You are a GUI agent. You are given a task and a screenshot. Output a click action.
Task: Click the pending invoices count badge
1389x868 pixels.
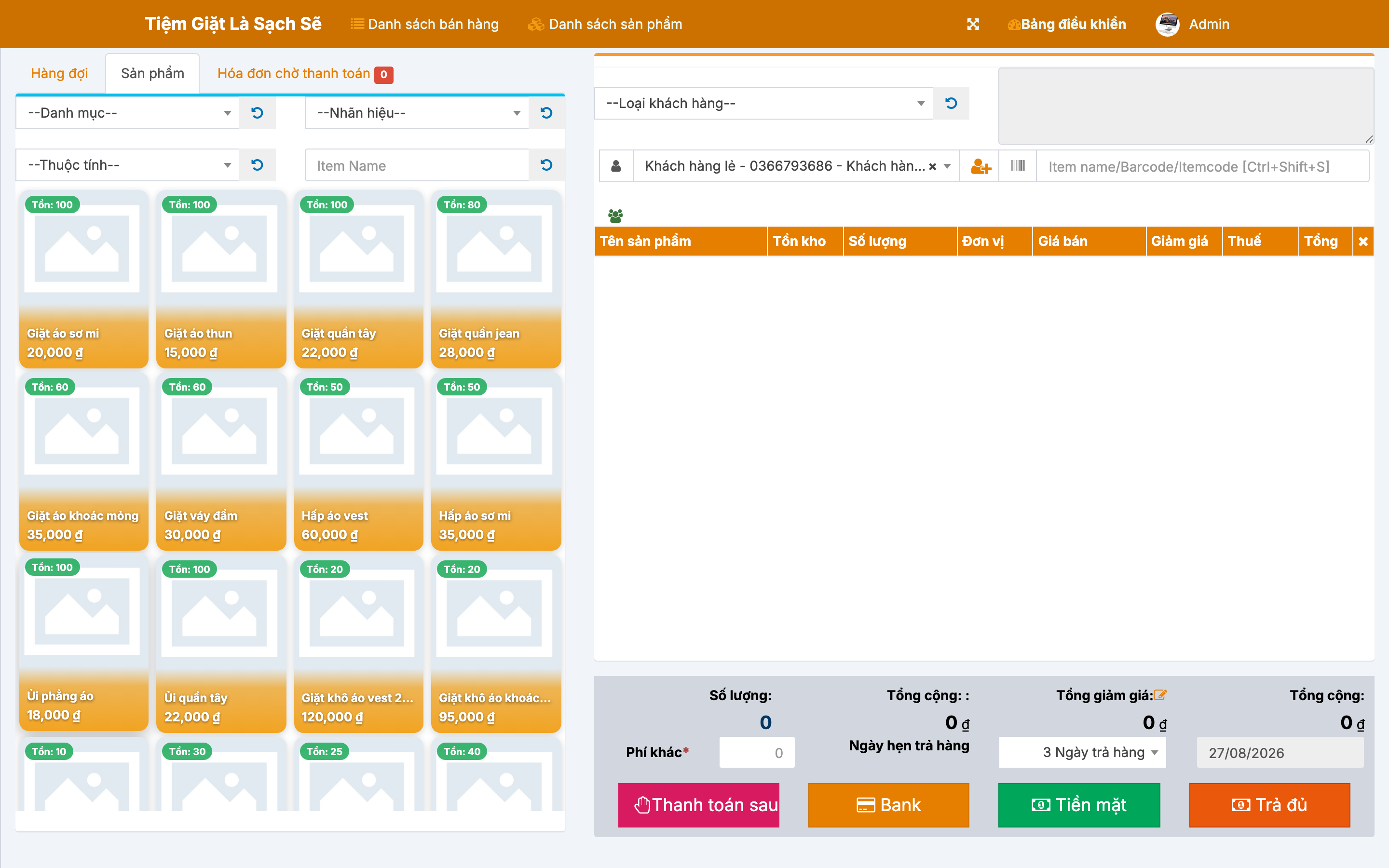[x=383, y=75]
